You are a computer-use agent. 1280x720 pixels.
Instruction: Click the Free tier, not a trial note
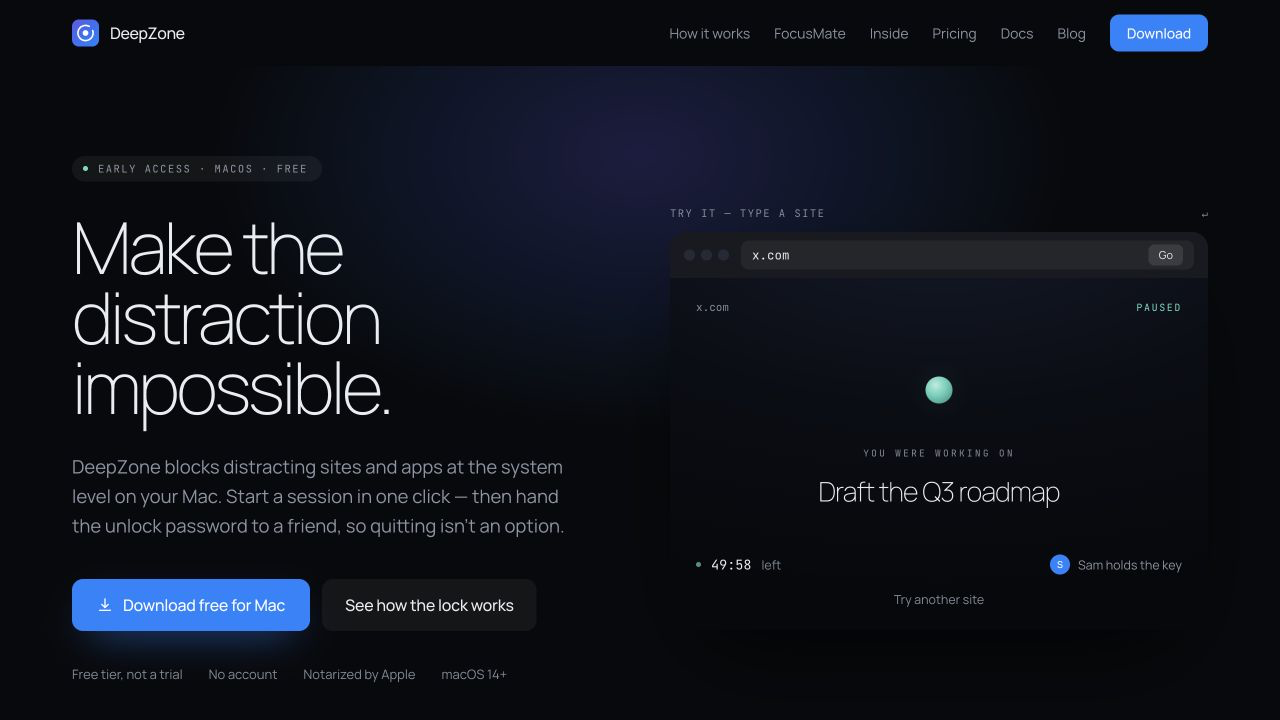(127, 674)
